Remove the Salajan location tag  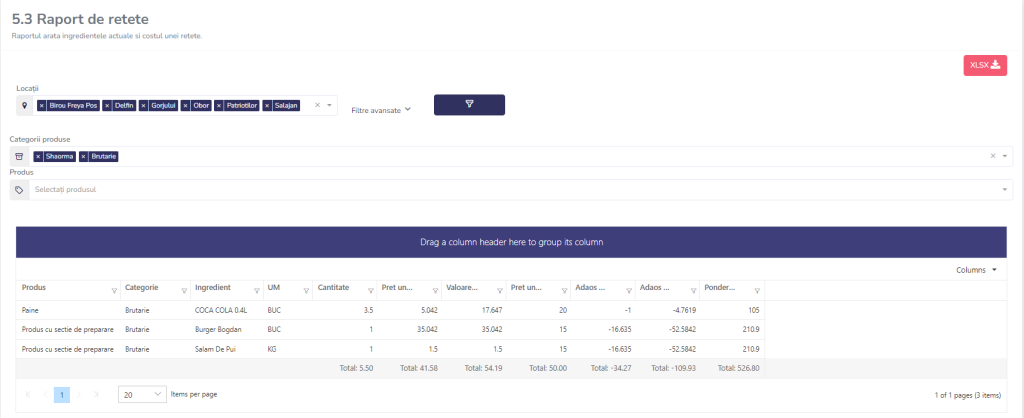tap(267, 105)
